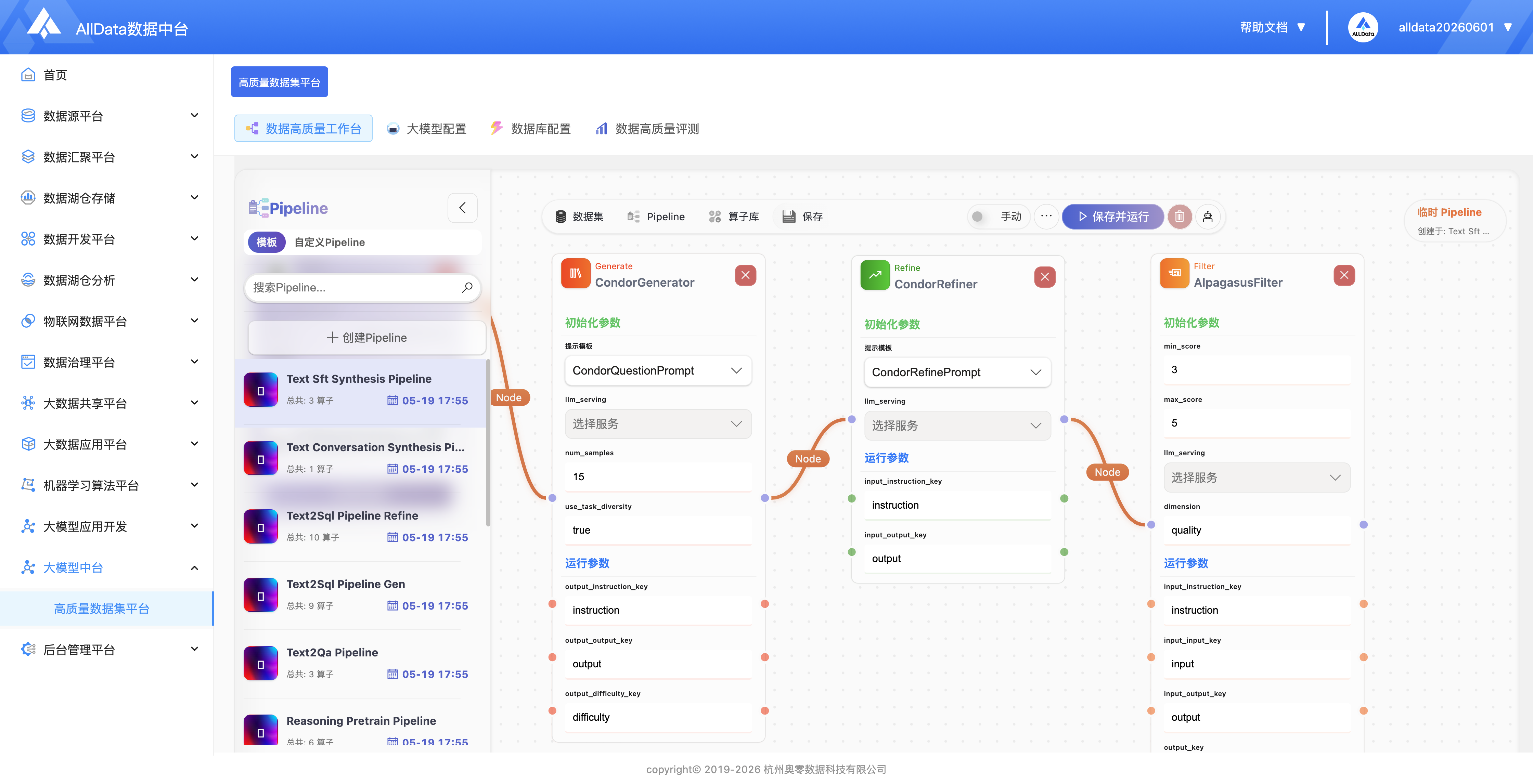
Task: Click the max_score field showing 5
Action: click(x=1256, y=423)
